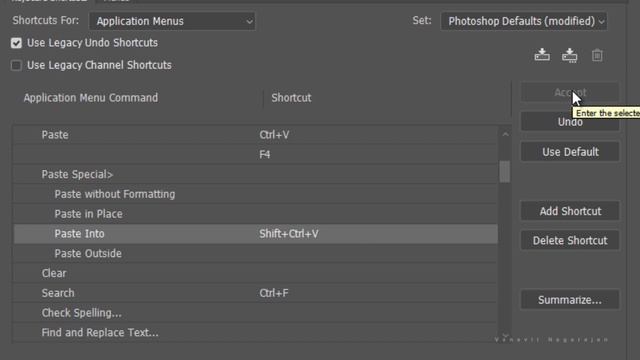Select the Search command row

[256, 293]
